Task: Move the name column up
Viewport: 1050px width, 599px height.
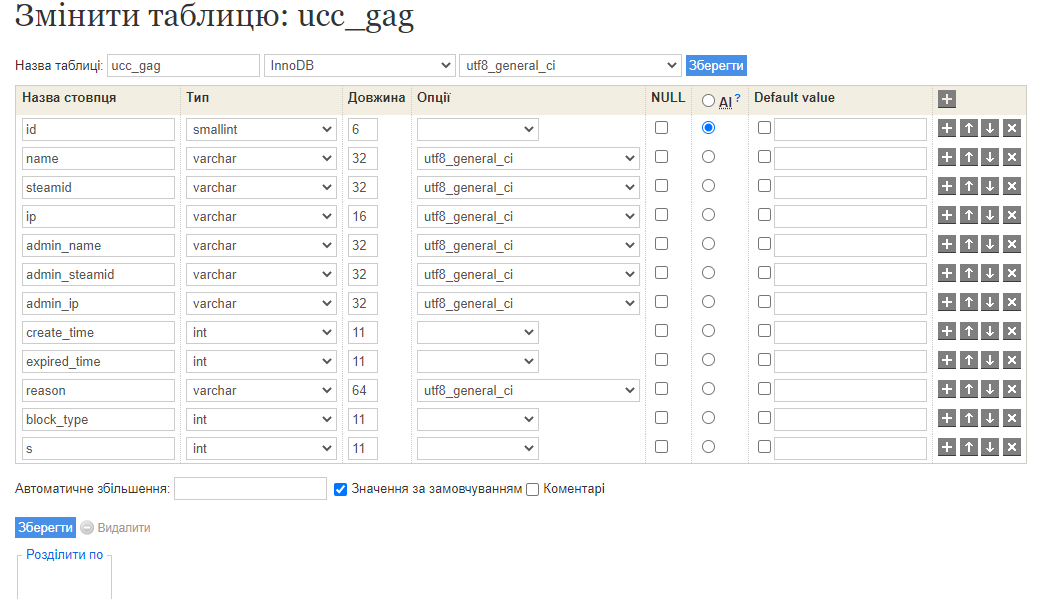Action: pos(968,157)
